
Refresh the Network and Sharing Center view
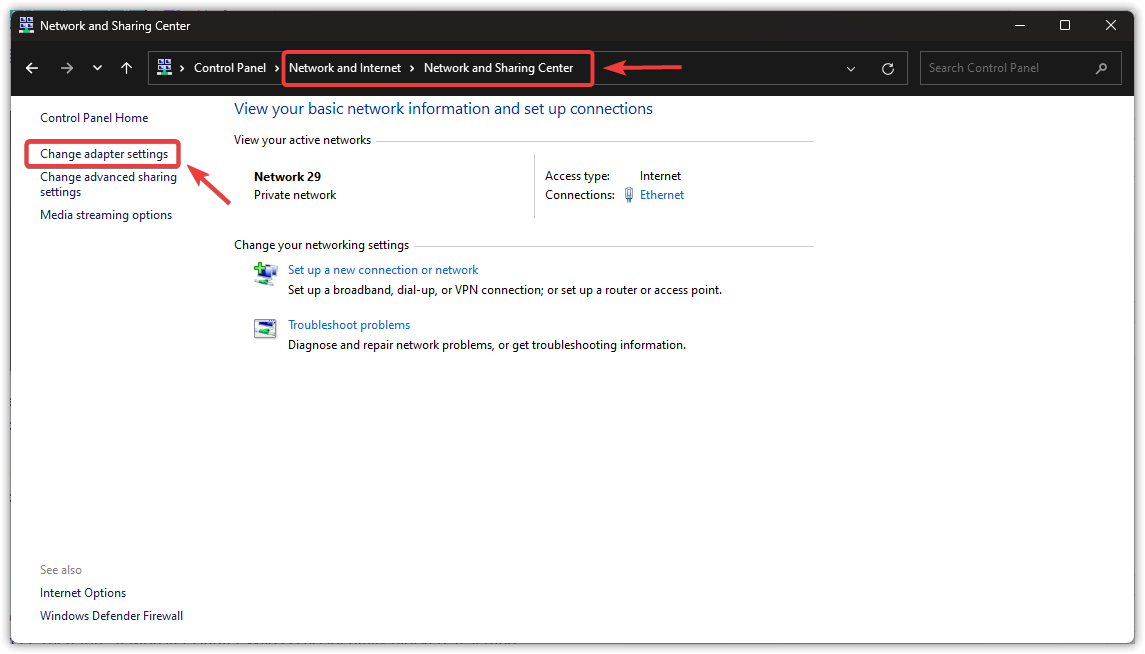pos(887,69)
